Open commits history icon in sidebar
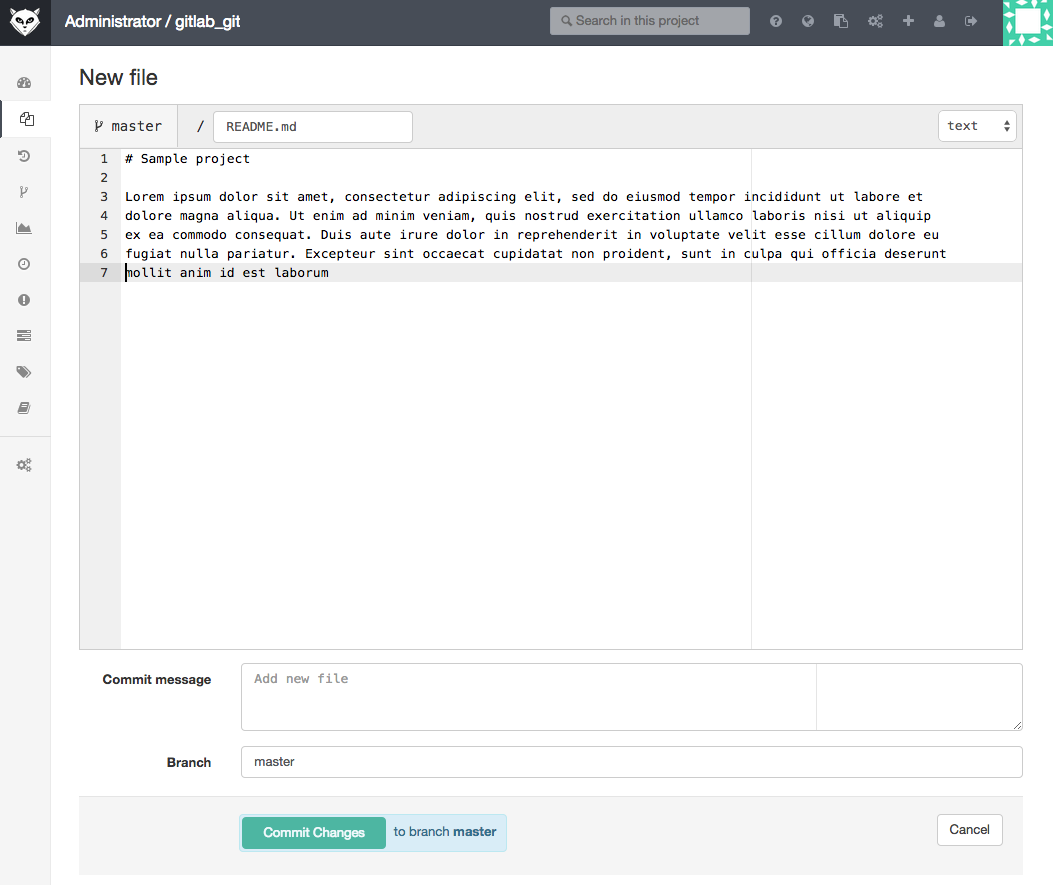This screenshot has width=1053, height=885. [24, 156]
